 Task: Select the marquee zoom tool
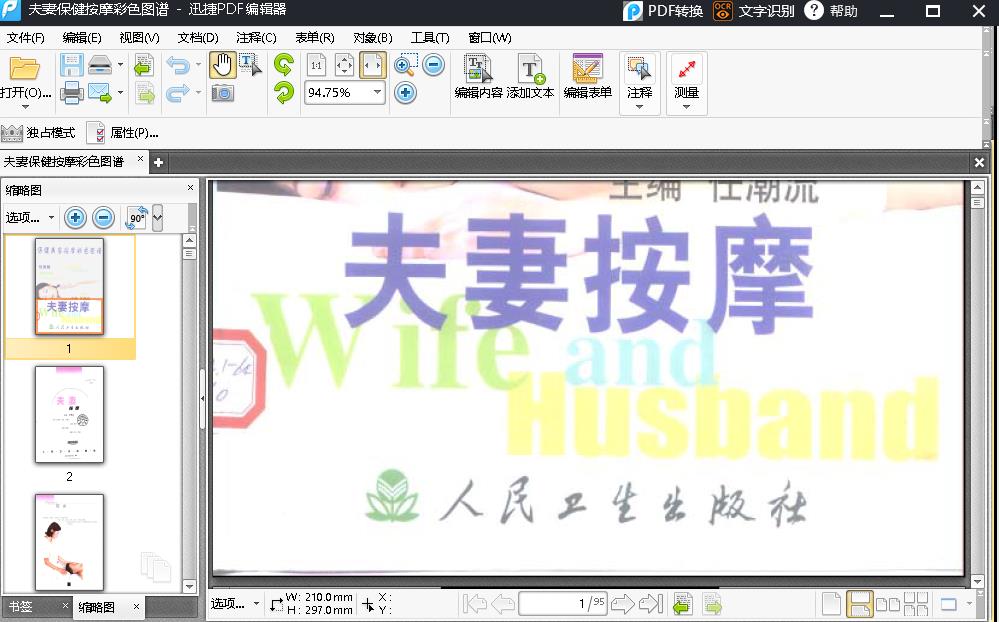(x=405, y=65)
